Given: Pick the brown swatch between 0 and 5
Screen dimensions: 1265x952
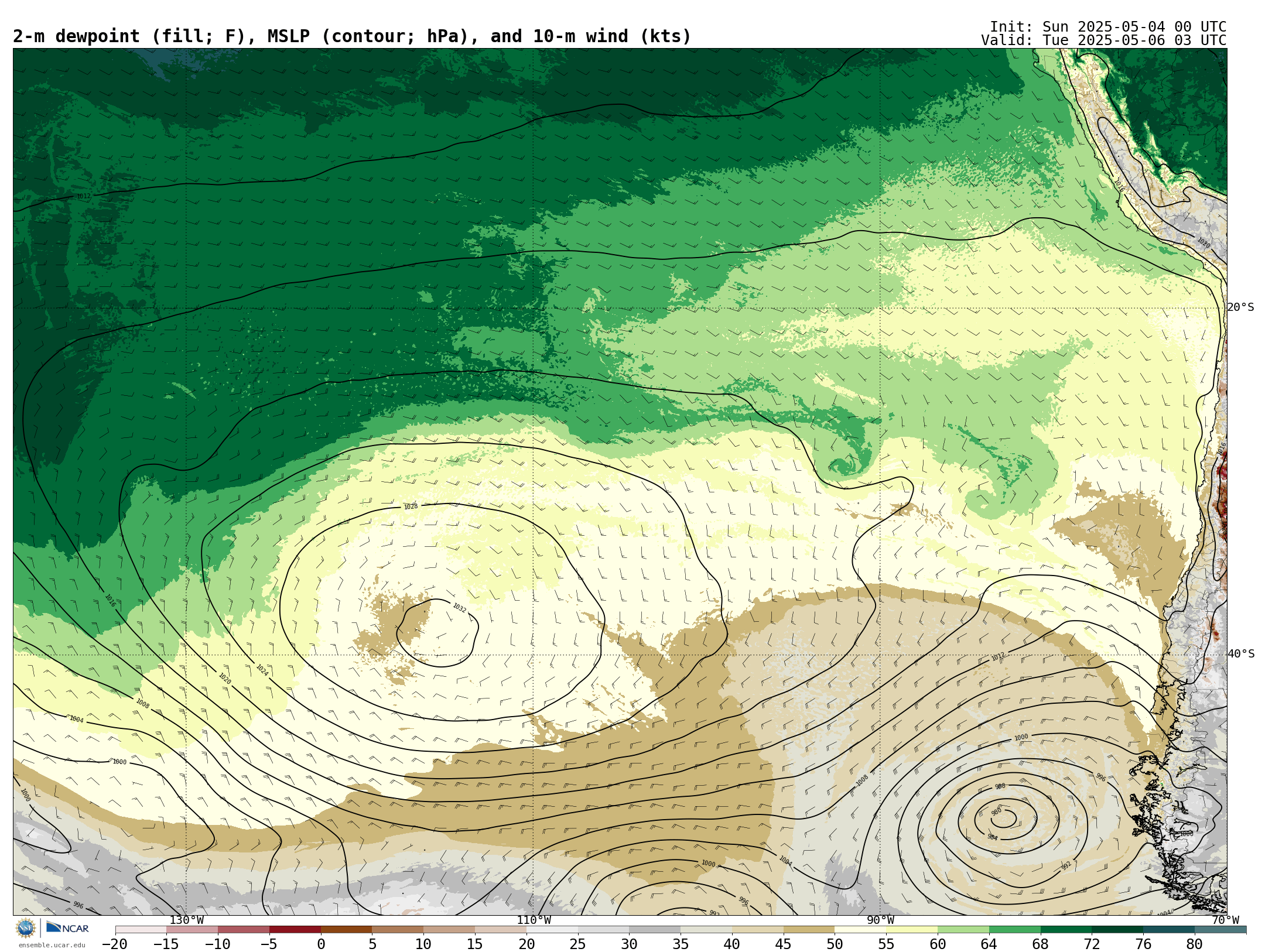Looking at the screenshot, I should click(346, 930).
